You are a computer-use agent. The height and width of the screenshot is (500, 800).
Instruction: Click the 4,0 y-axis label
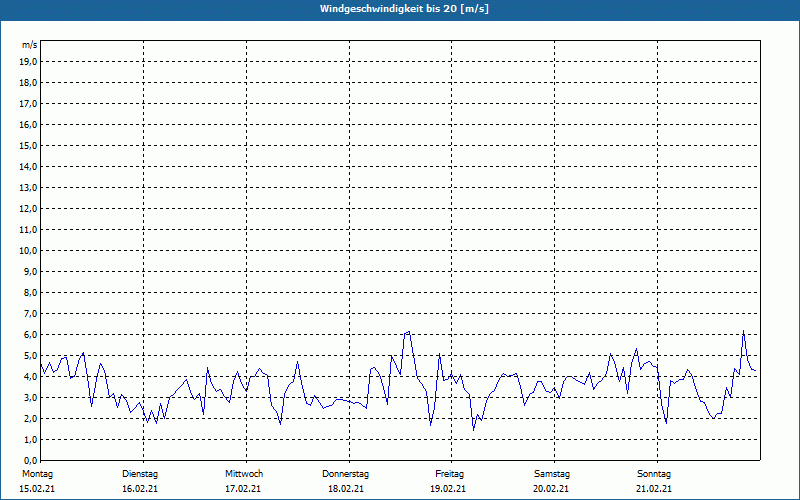pos(30,377)
